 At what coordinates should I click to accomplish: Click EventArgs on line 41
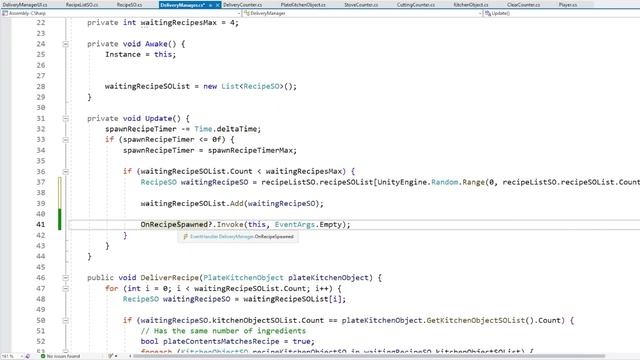pyautogui.click(x=295, y=224)
